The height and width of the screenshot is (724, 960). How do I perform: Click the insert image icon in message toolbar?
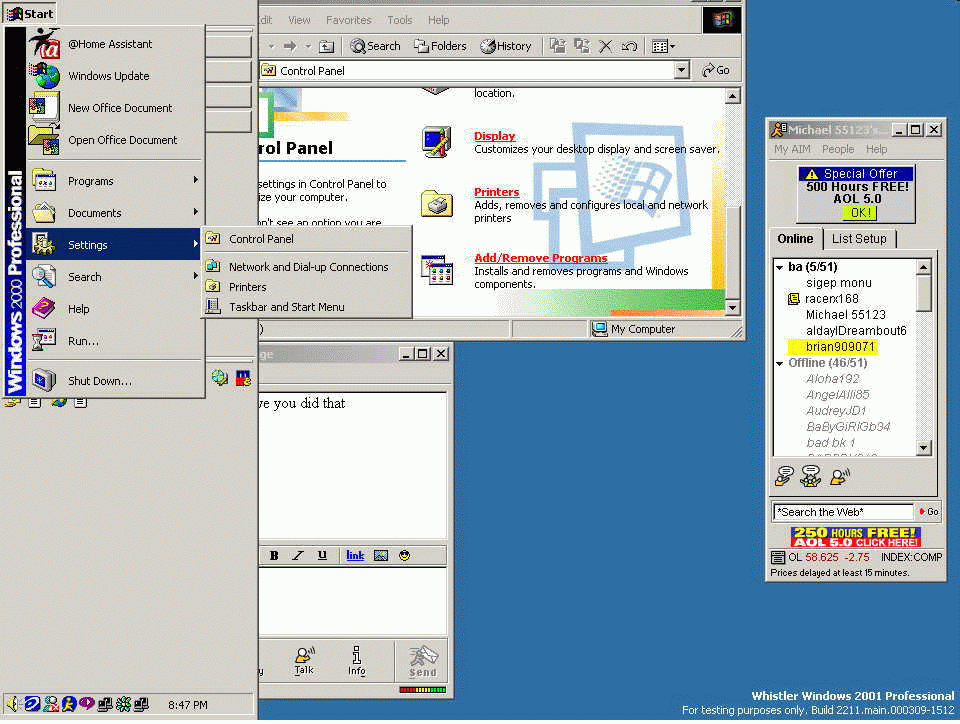click(x=381, y=555)
